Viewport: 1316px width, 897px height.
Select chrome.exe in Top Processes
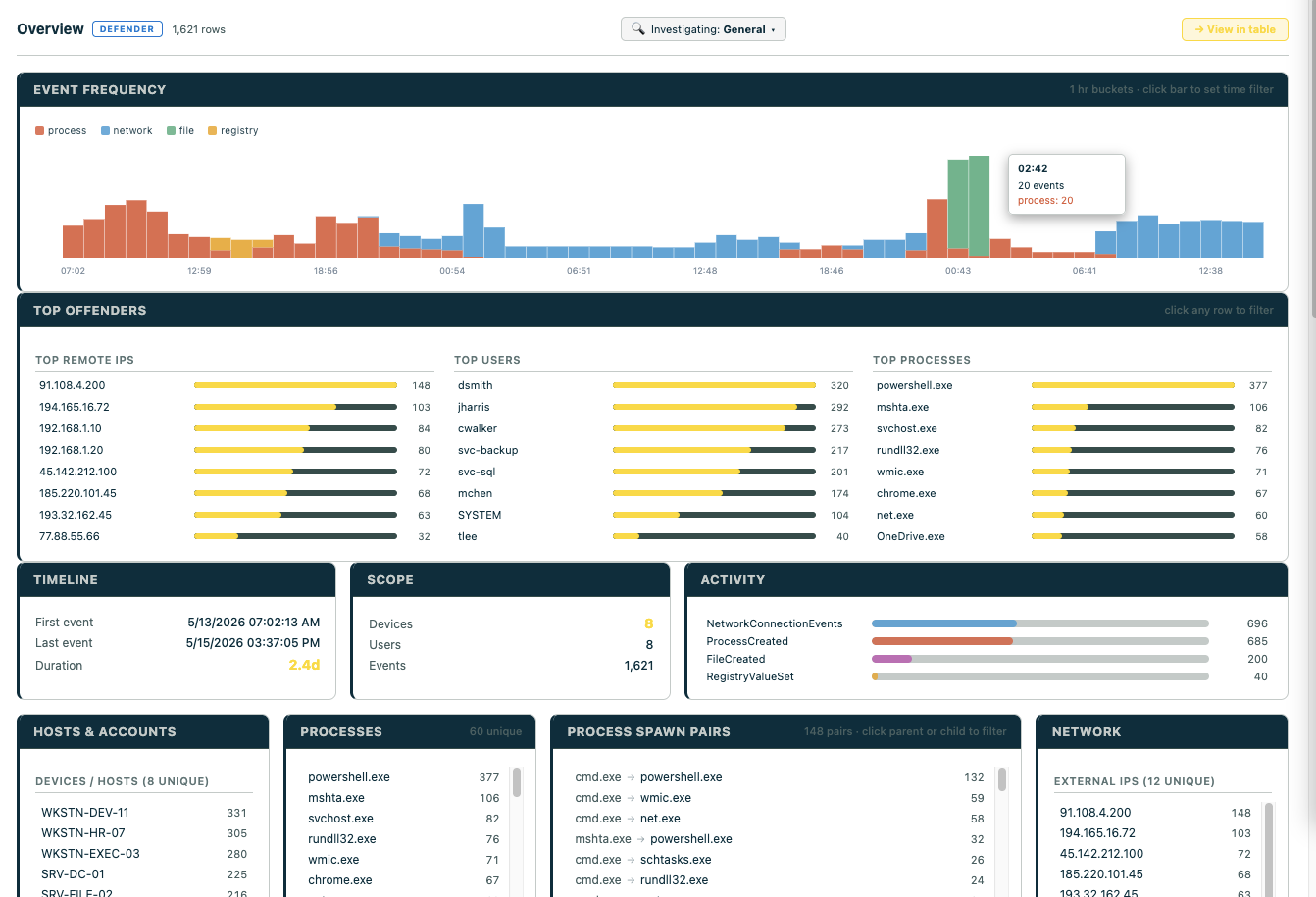pyautogui.click(x=1072, y=493)
